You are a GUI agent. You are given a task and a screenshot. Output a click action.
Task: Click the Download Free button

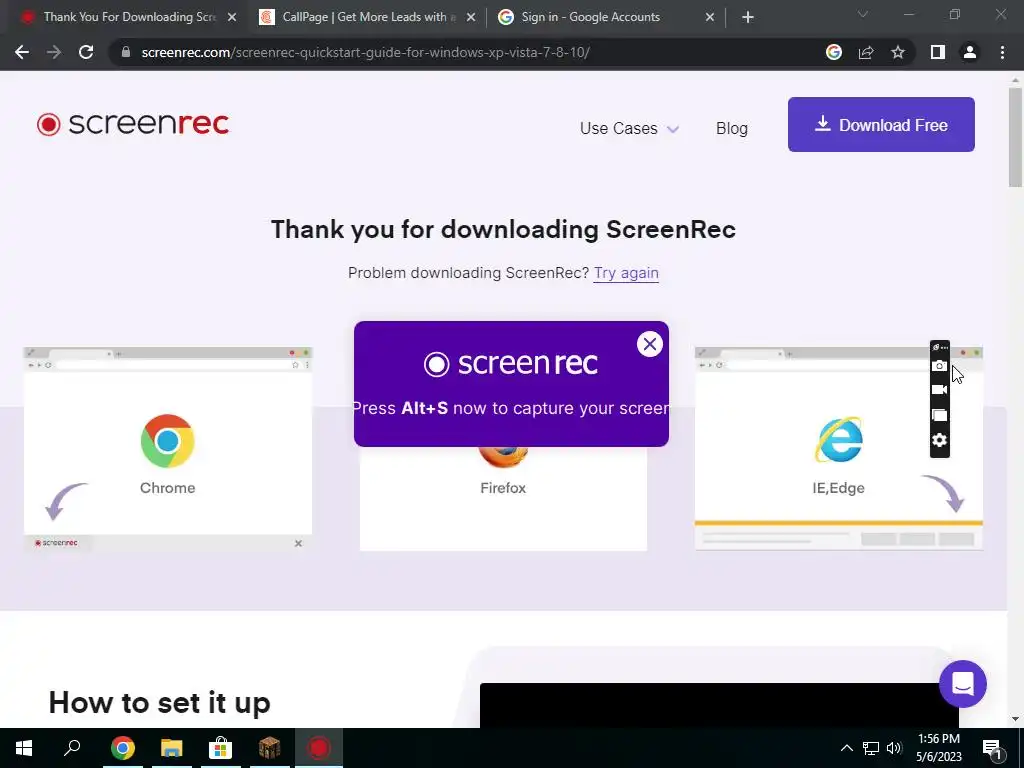tap(881, 125)
